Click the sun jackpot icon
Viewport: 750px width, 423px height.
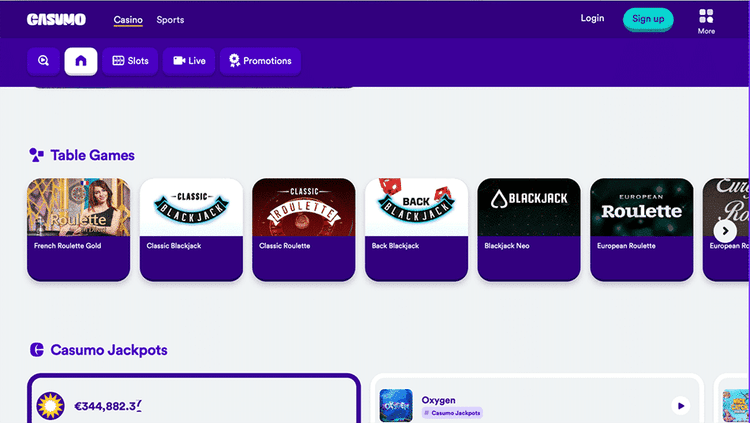pyautogui.click(x=50, y=406)
